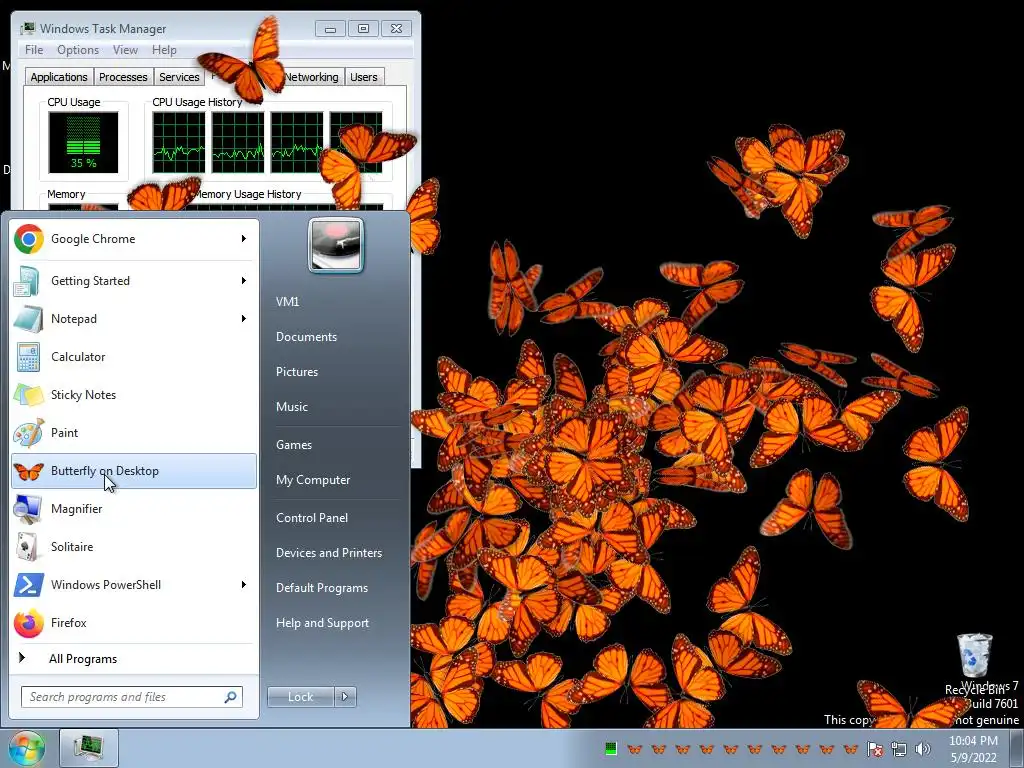Switch to Users tab

364,77
